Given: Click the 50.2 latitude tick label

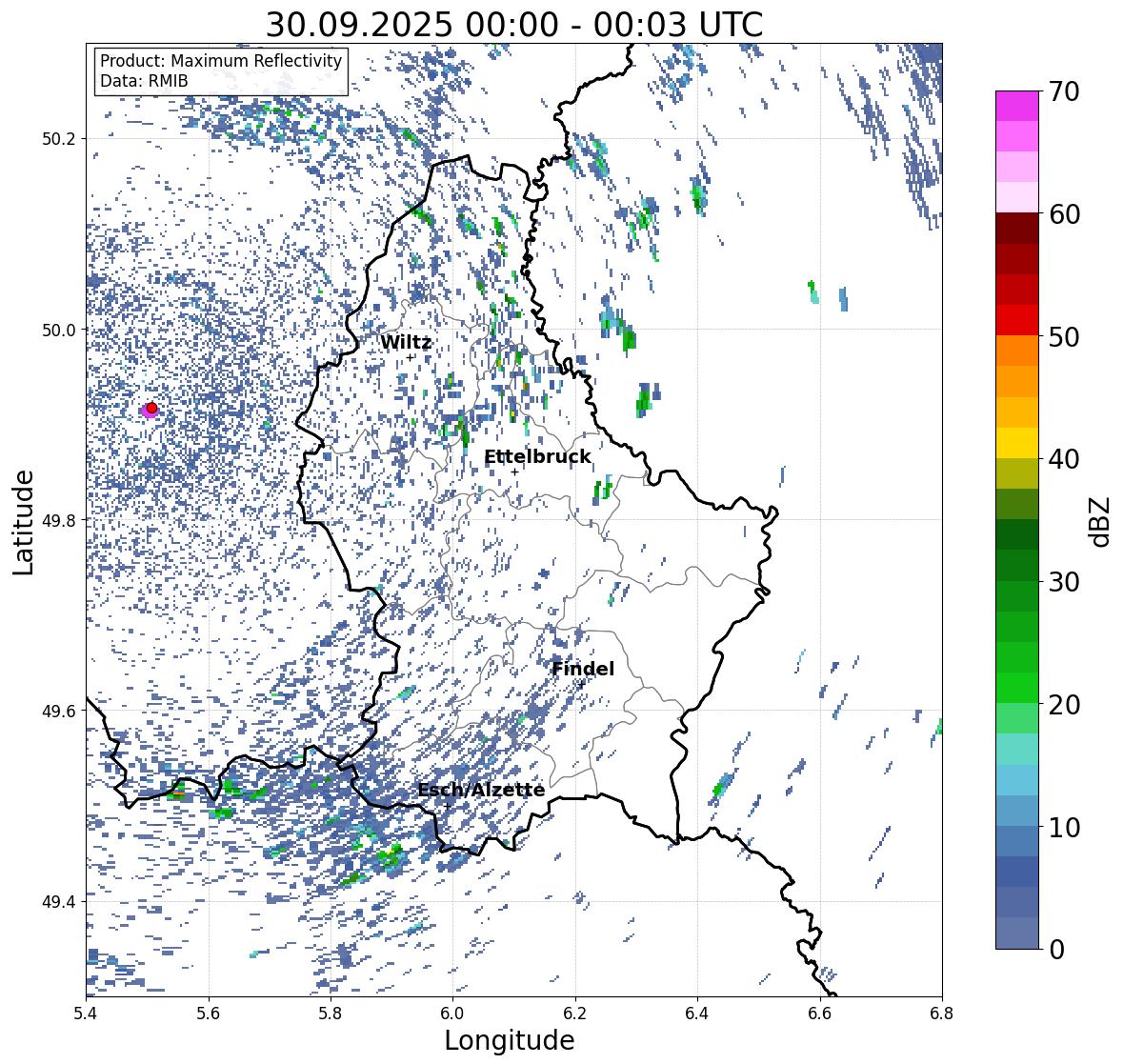Looking at the screenshot, I should point(59,139).
